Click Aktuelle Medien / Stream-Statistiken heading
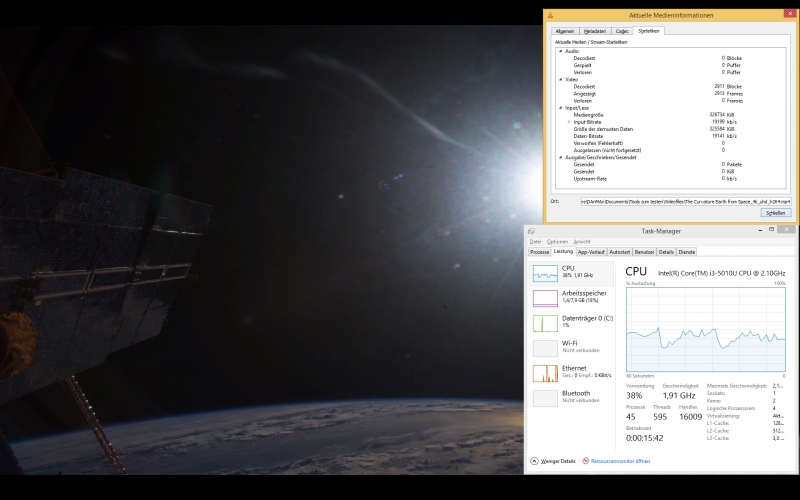Viewport: 800px width, 500px height. [591, 42]
